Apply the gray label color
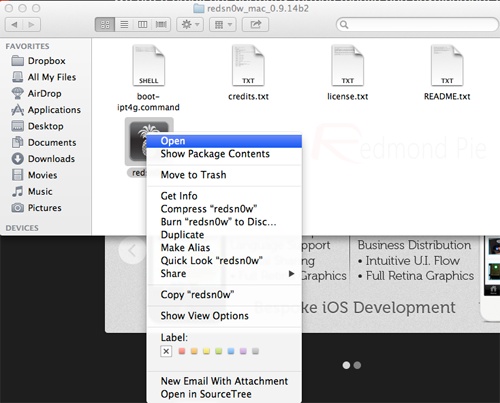500x403 pixels. click(255, 351)
